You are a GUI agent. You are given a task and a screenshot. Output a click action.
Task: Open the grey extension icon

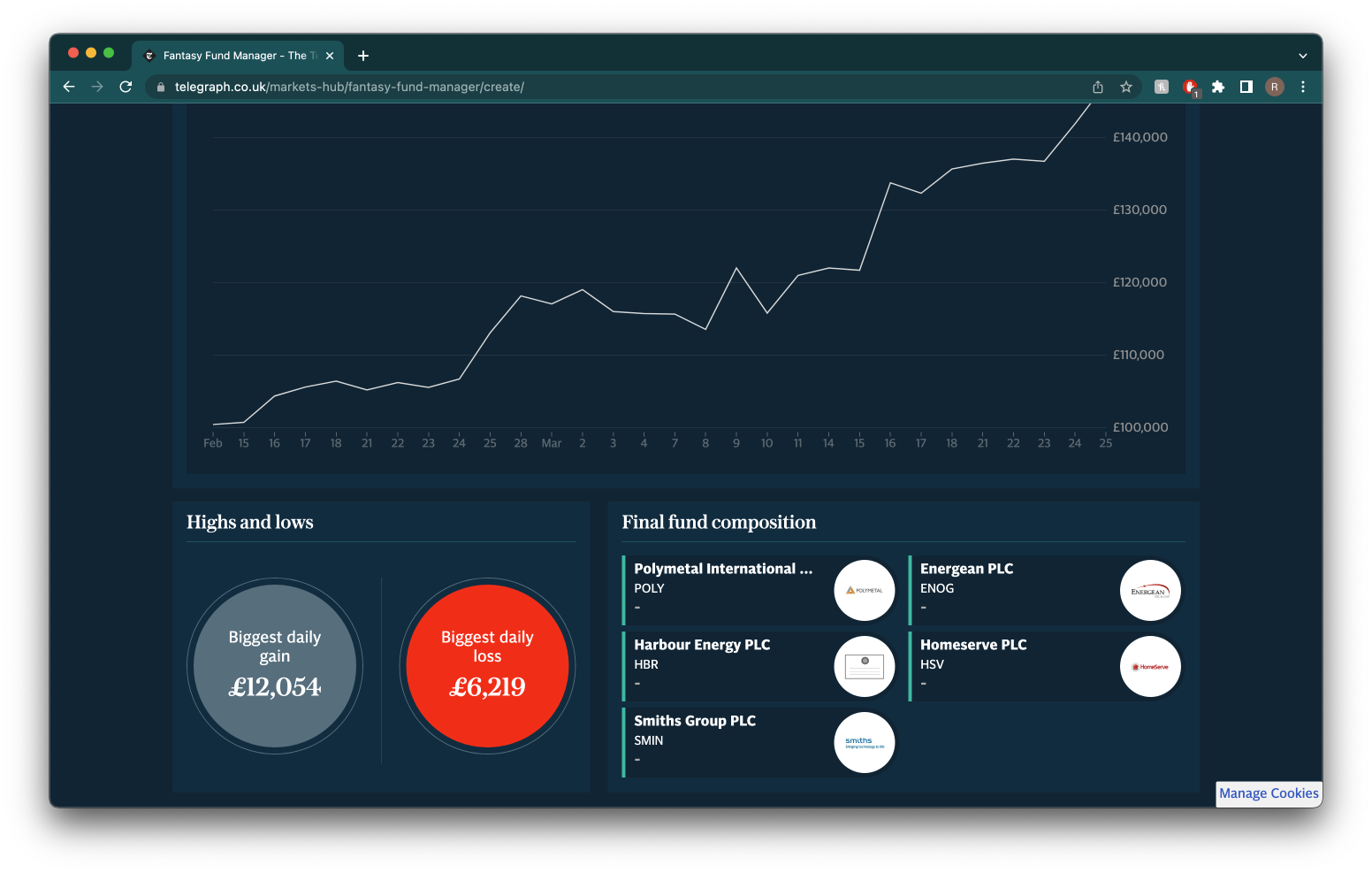(x=1162, y=87)
